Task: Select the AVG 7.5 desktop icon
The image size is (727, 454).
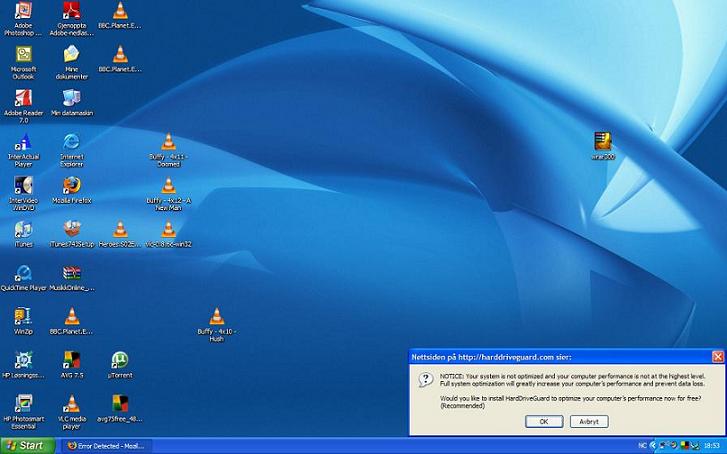Action: [71, 360]
